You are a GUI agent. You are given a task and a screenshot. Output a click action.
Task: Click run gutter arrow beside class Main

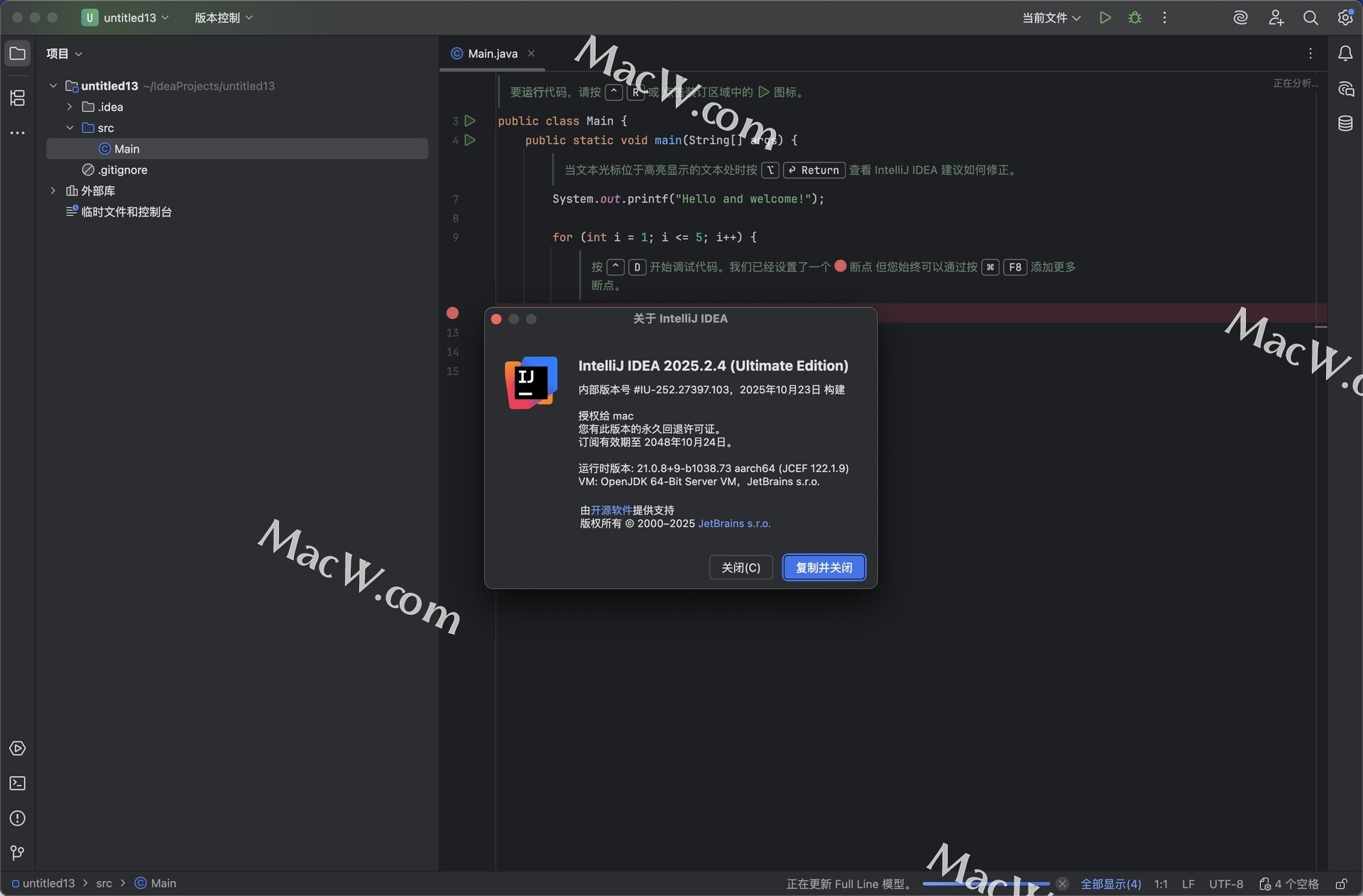[470, 121]
